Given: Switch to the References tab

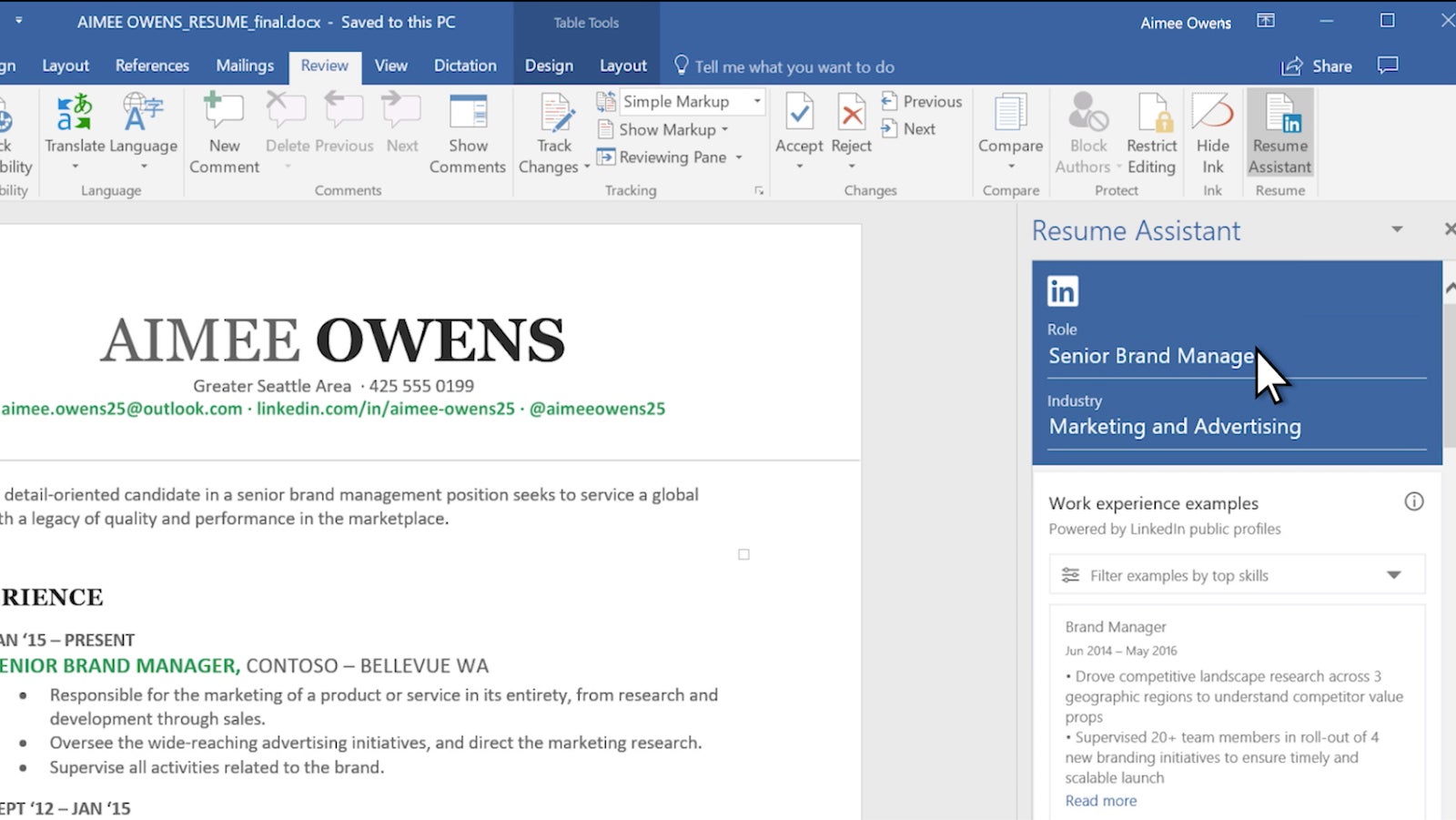Looking at the screenshot, I should coord(152,66).
